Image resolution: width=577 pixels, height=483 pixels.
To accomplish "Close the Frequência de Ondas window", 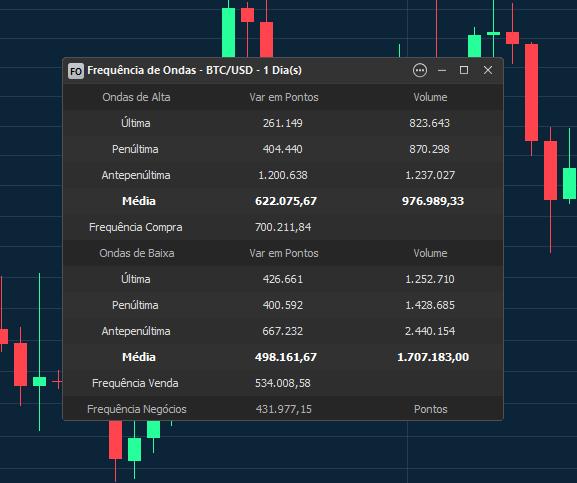I will [x=488, y=70].
